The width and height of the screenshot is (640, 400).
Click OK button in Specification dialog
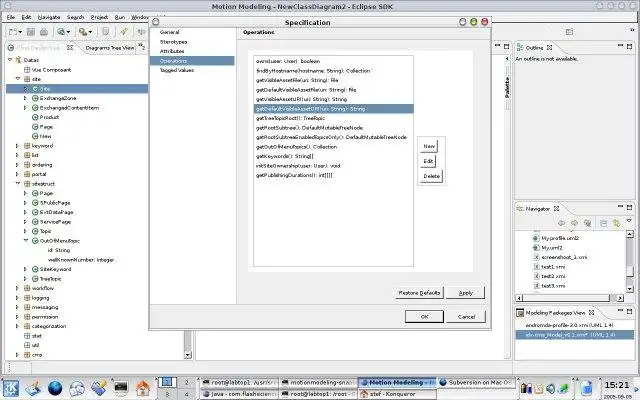pyautogui.click(x=424, y=317)
